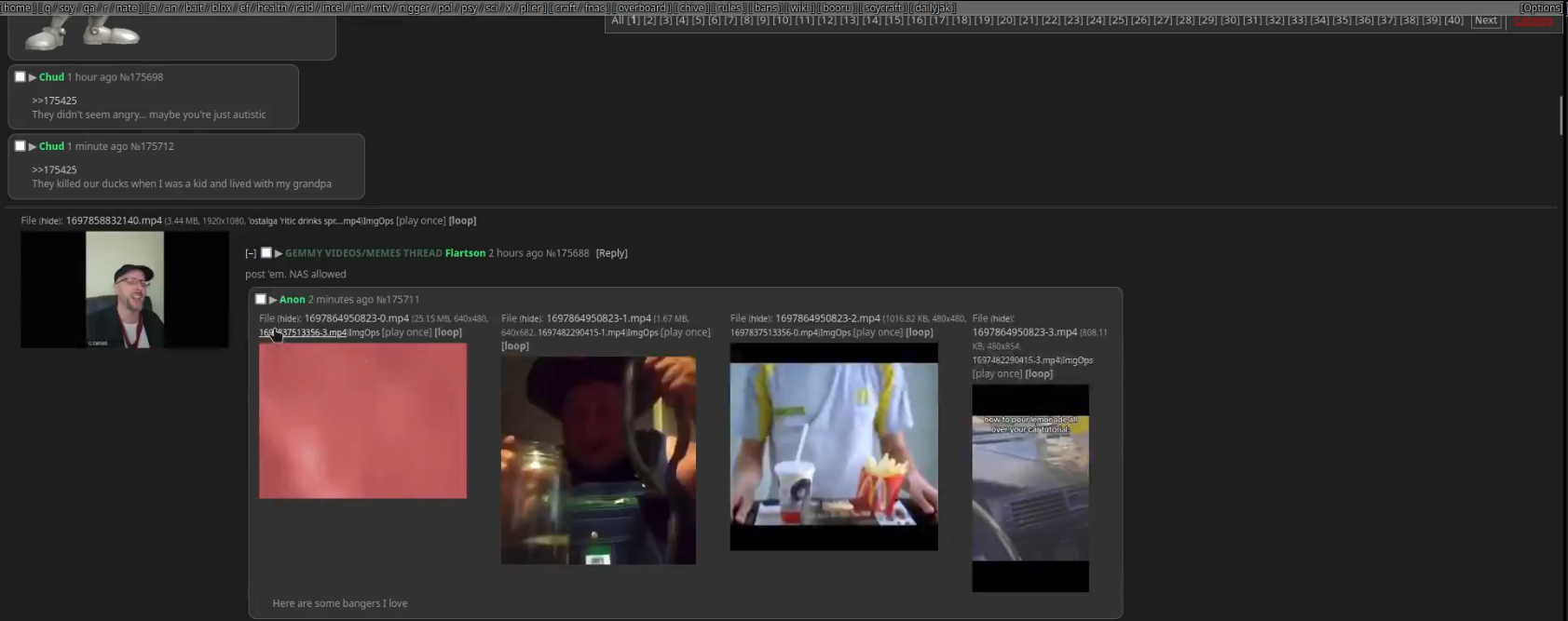Screen dimensions: 1568x621
Task: Hide file 1697864950823-1.mp4
Action: click(x=531, y=318)
